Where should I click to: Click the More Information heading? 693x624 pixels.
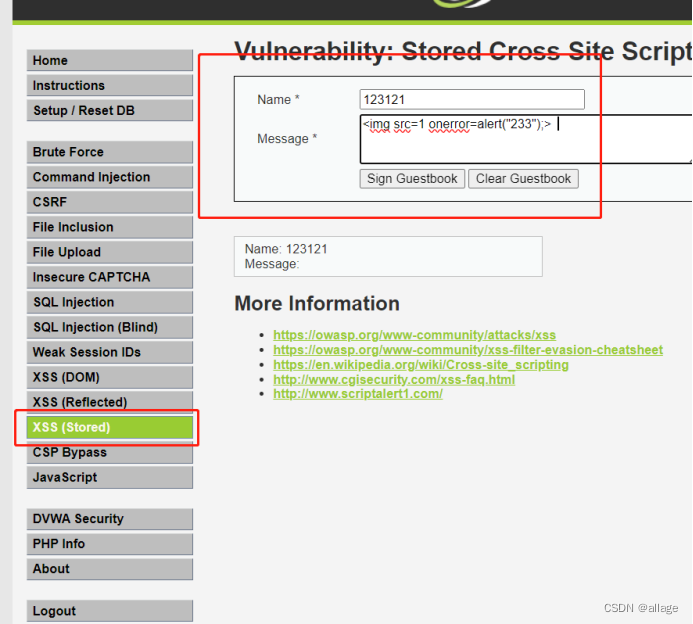[x=317, y=304]
